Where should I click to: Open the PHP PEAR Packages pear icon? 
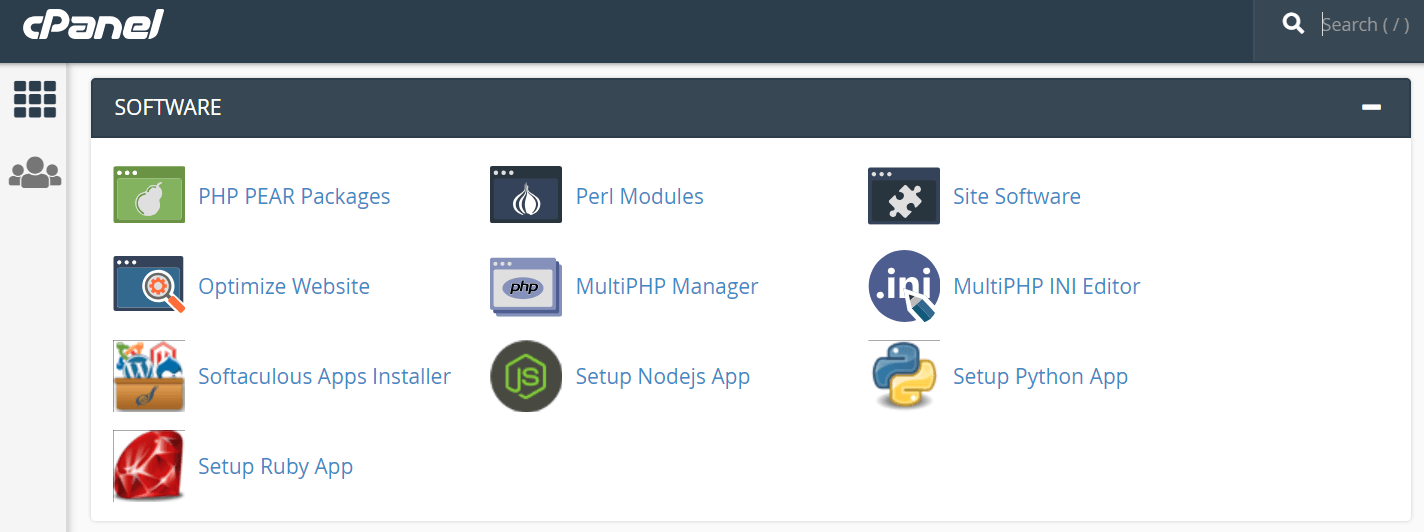[149, 195]
